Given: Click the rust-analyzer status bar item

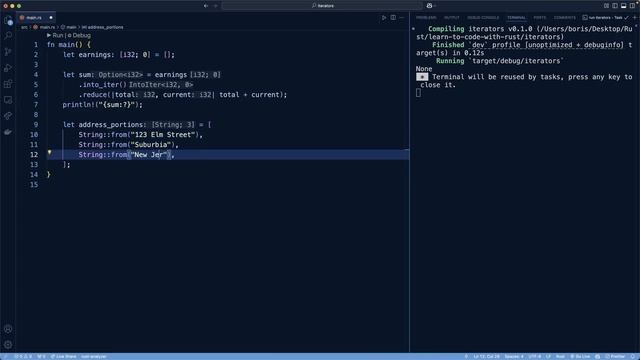Looking at the screenshot, I should pyautogui.click(x=94, y=356).
